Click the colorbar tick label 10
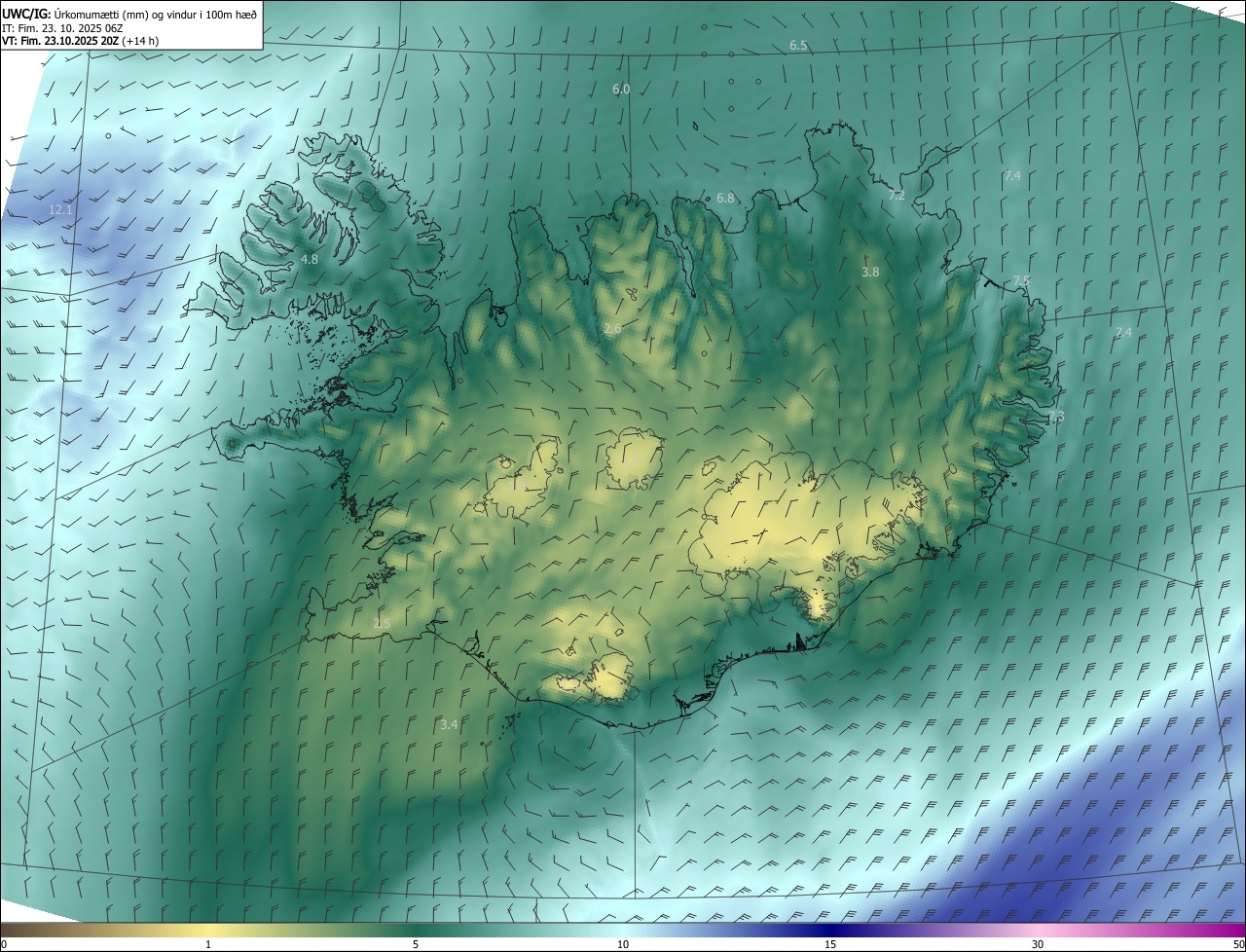This screenshot has height=952, width=1246. click(623, 944)
